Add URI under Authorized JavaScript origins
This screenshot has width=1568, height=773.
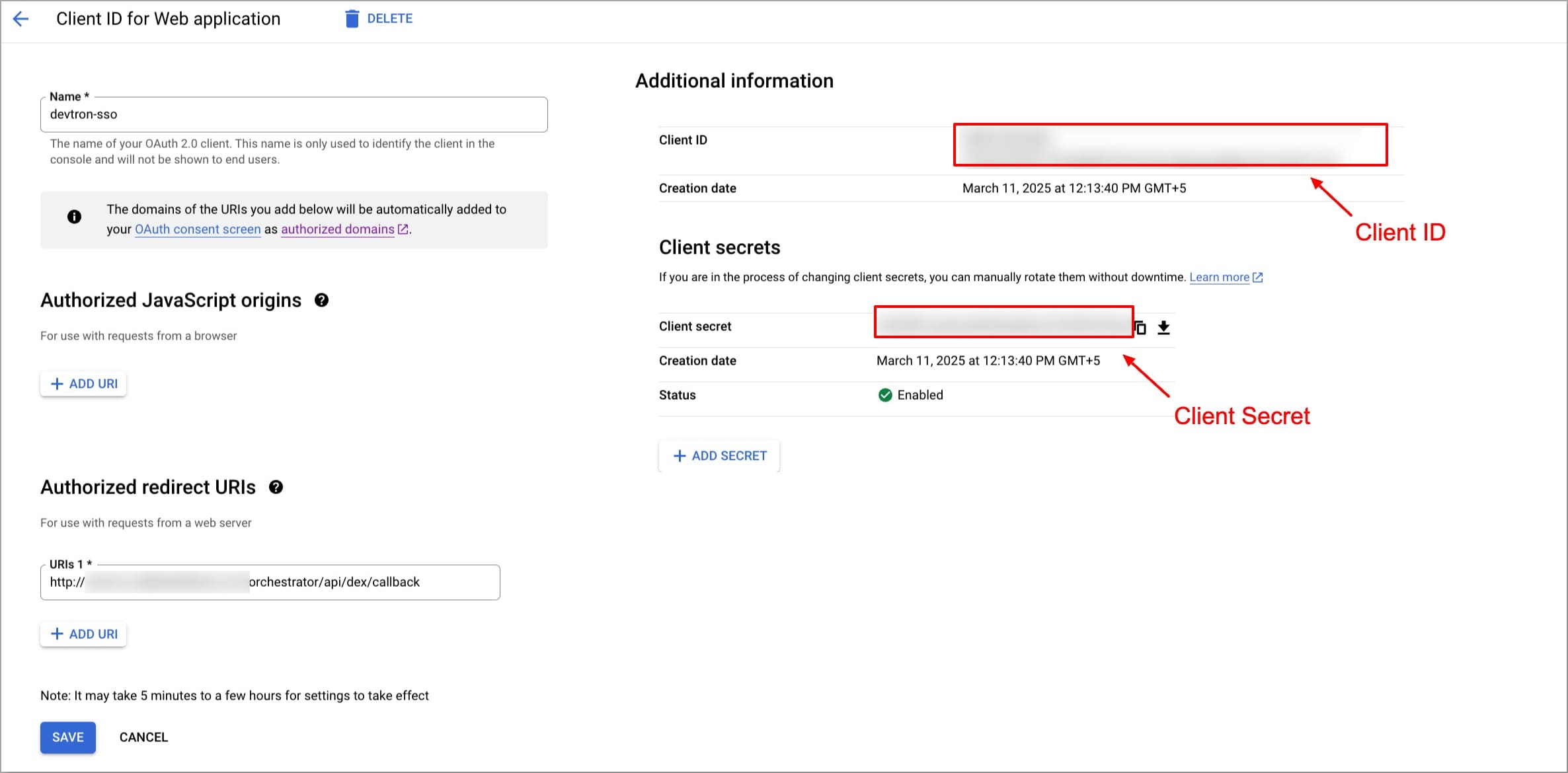pyautogui.click(x=83, y=384)
